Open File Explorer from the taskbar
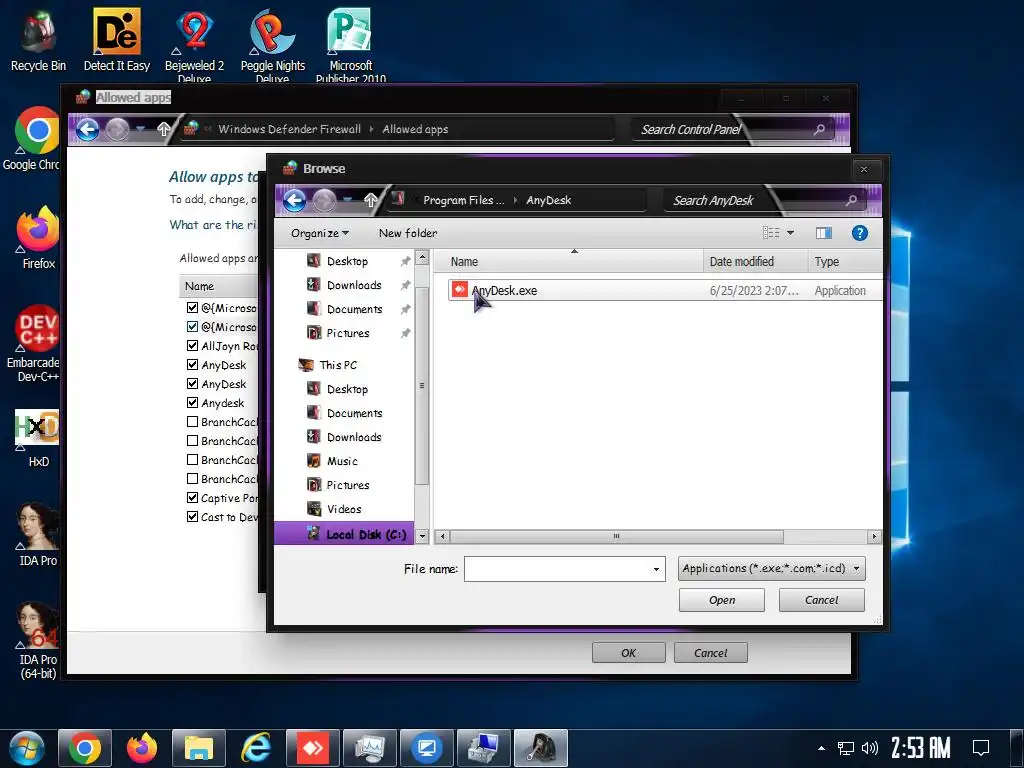The image size is (1024, 768). (199, 748)
